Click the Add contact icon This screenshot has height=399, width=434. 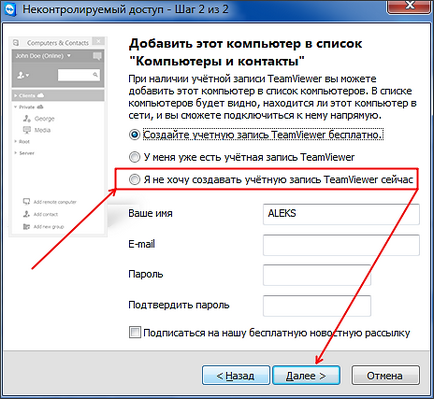[26, 214]
